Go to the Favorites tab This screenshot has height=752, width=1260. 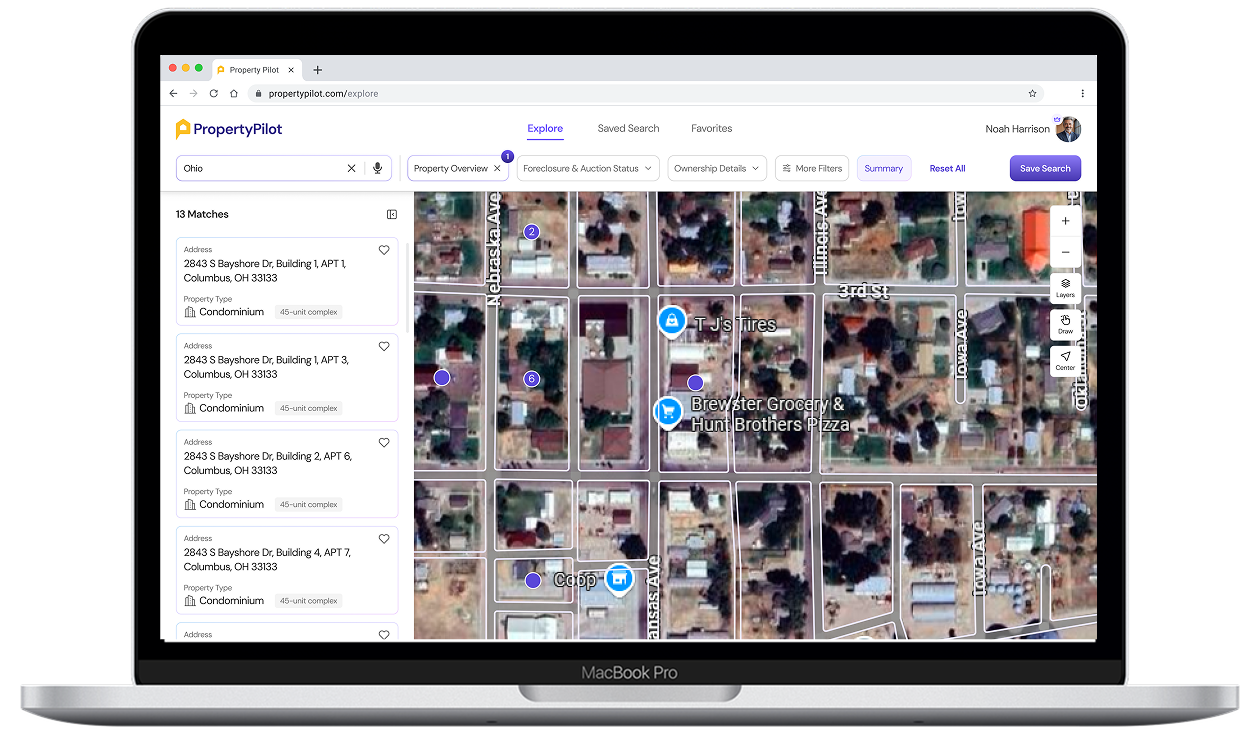click(711, 128)
